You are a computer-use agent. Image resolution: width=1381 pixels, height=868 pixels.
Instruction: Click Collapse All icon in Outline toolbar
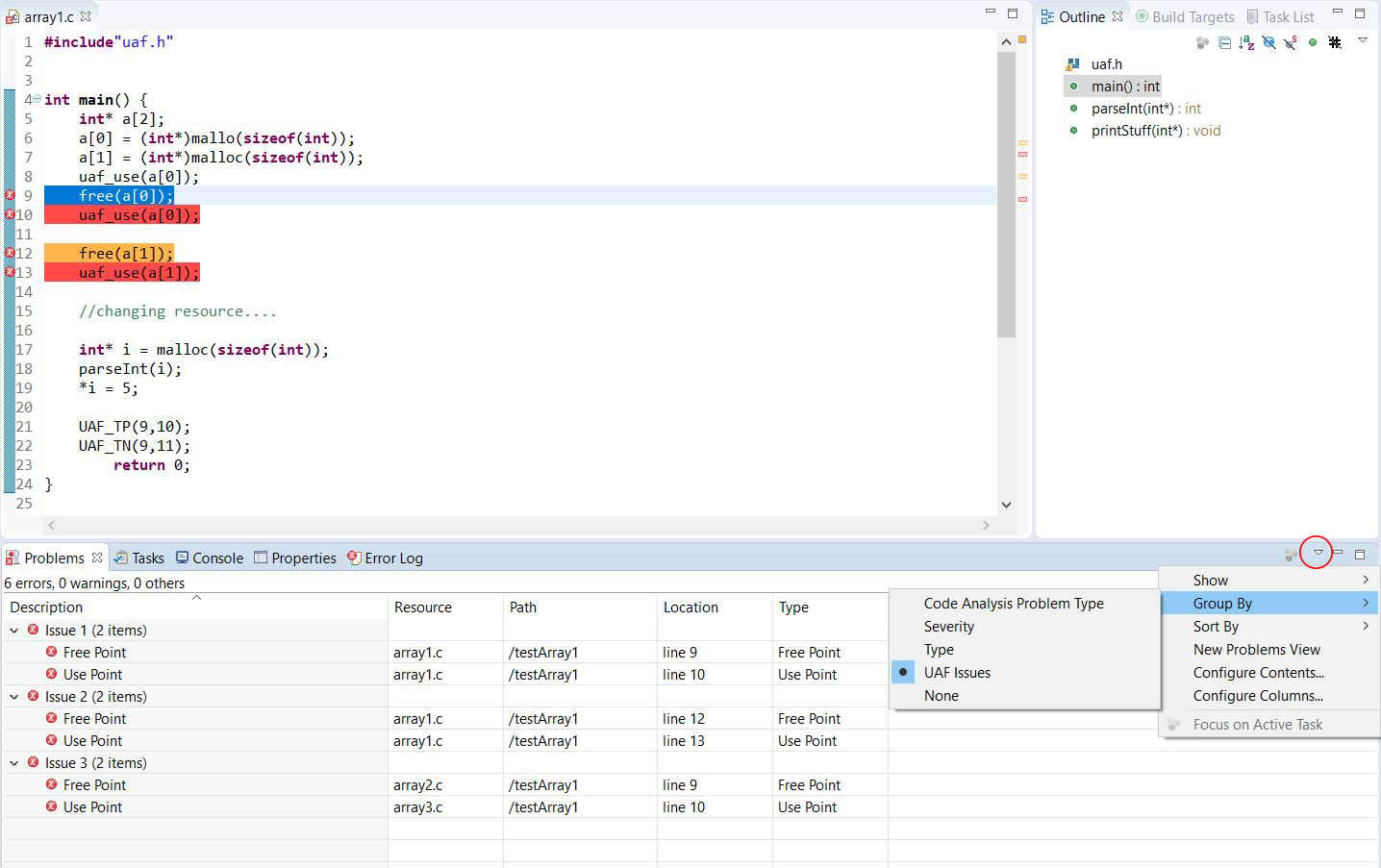[1224, 42]
